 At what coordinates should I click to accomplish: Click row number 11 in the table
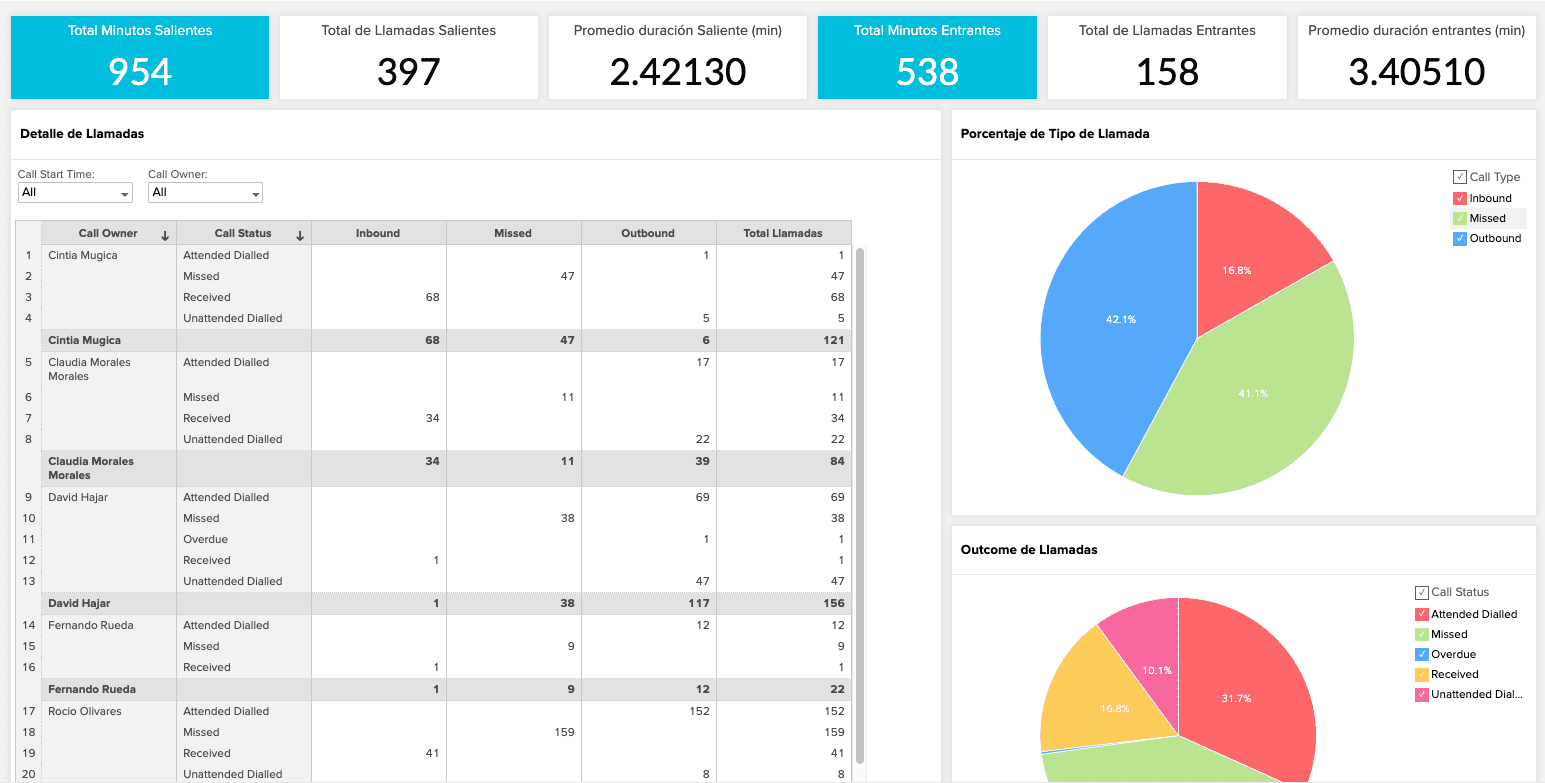(29, 539)
